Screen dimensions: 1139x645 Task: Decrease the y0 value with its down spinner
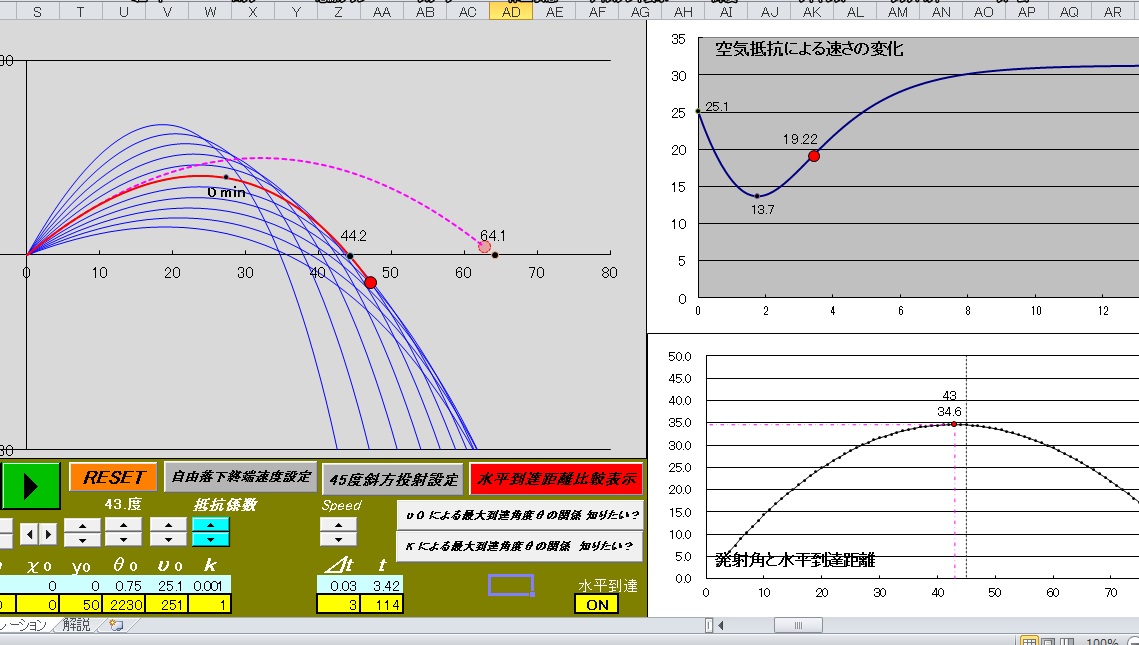click(82, 540)
